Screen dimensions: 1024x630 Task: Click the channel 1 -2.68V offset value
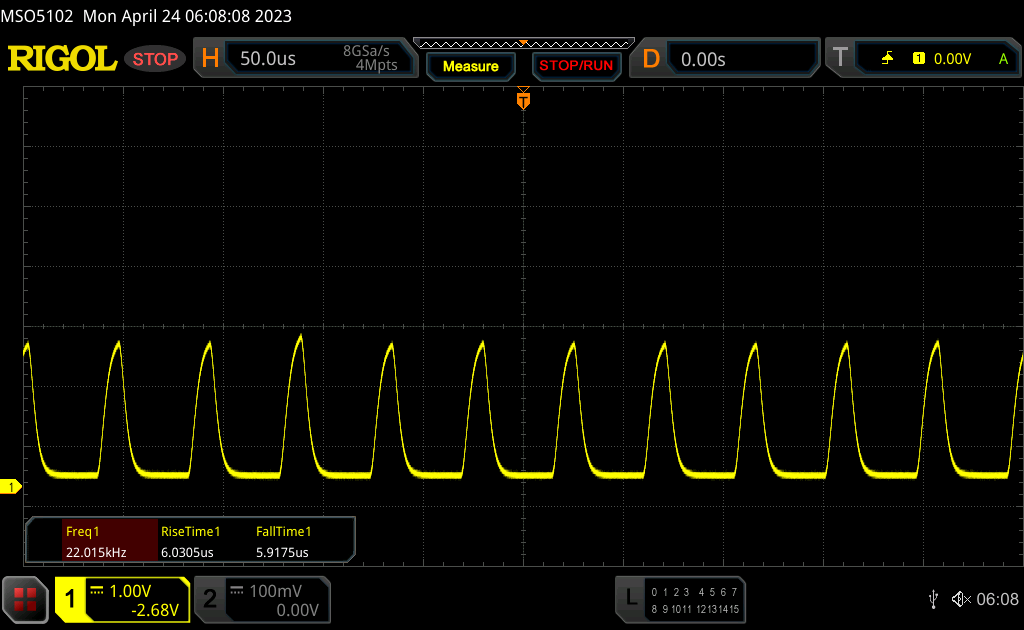pyautogui.click(x=155, y=610)
